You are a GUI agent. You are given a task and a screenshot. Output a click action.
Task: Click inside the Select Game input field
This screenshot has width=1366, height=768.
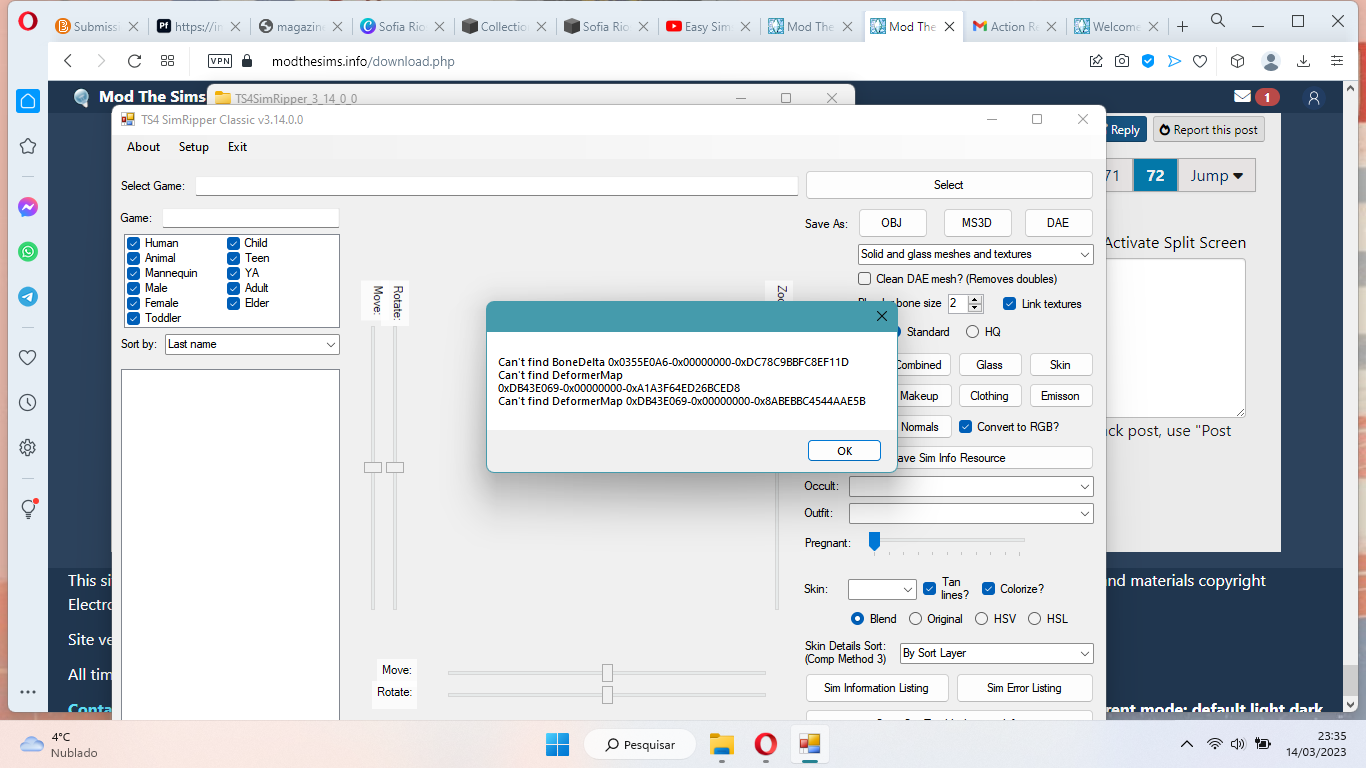(494, 185)
